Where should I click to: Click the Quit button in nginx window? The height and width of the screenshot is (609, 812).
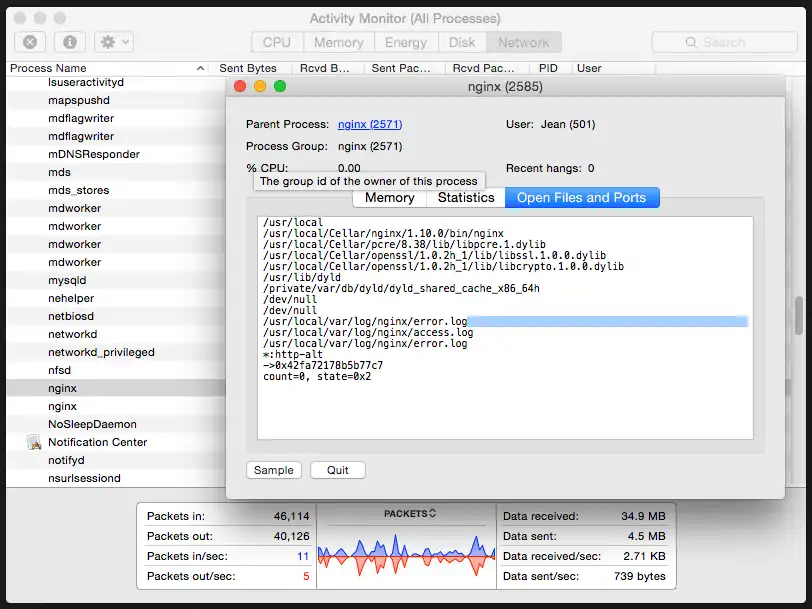tap(338, 470)
